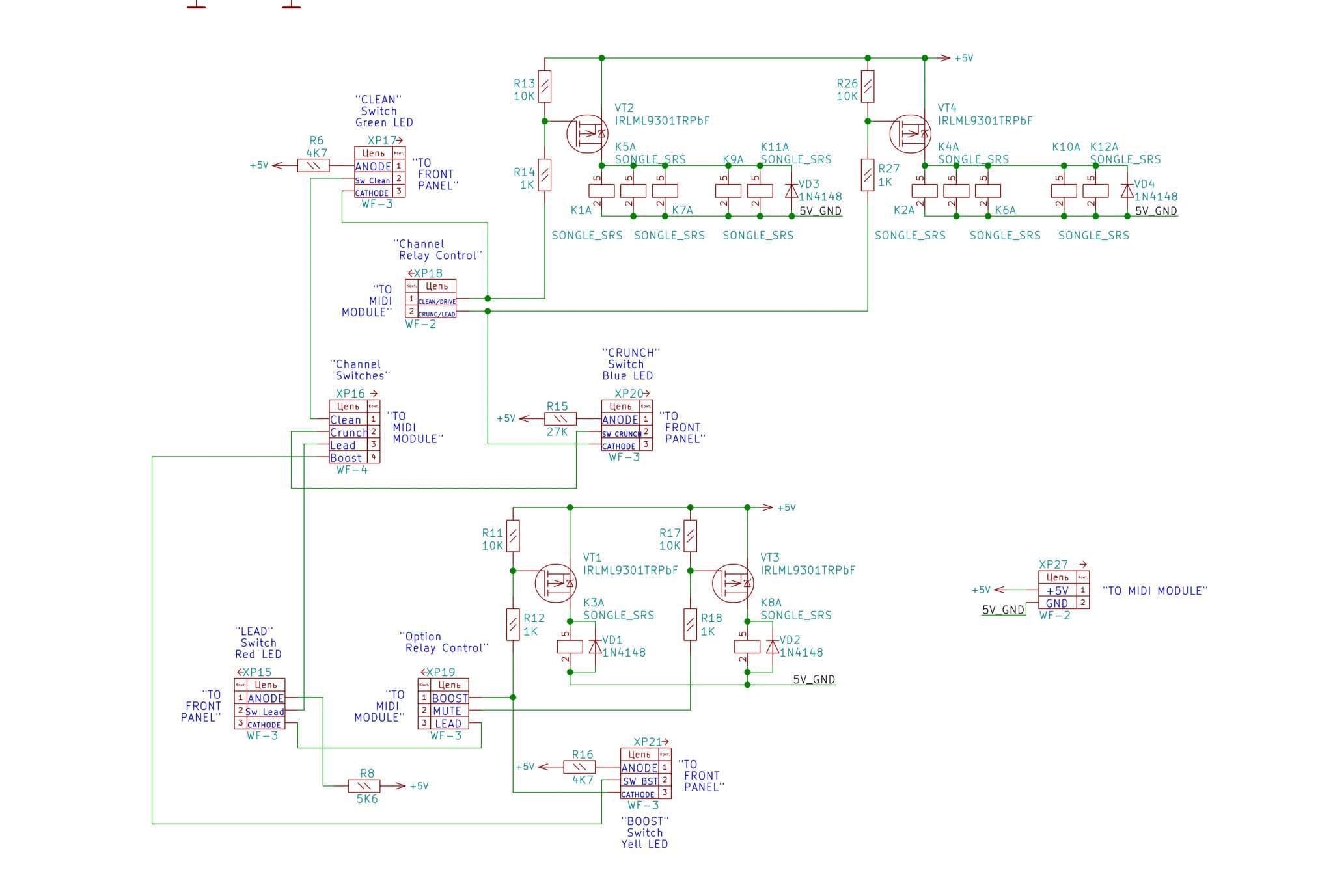
Task: Click resistor R13 10K symbol
Action: coord(545,87)
